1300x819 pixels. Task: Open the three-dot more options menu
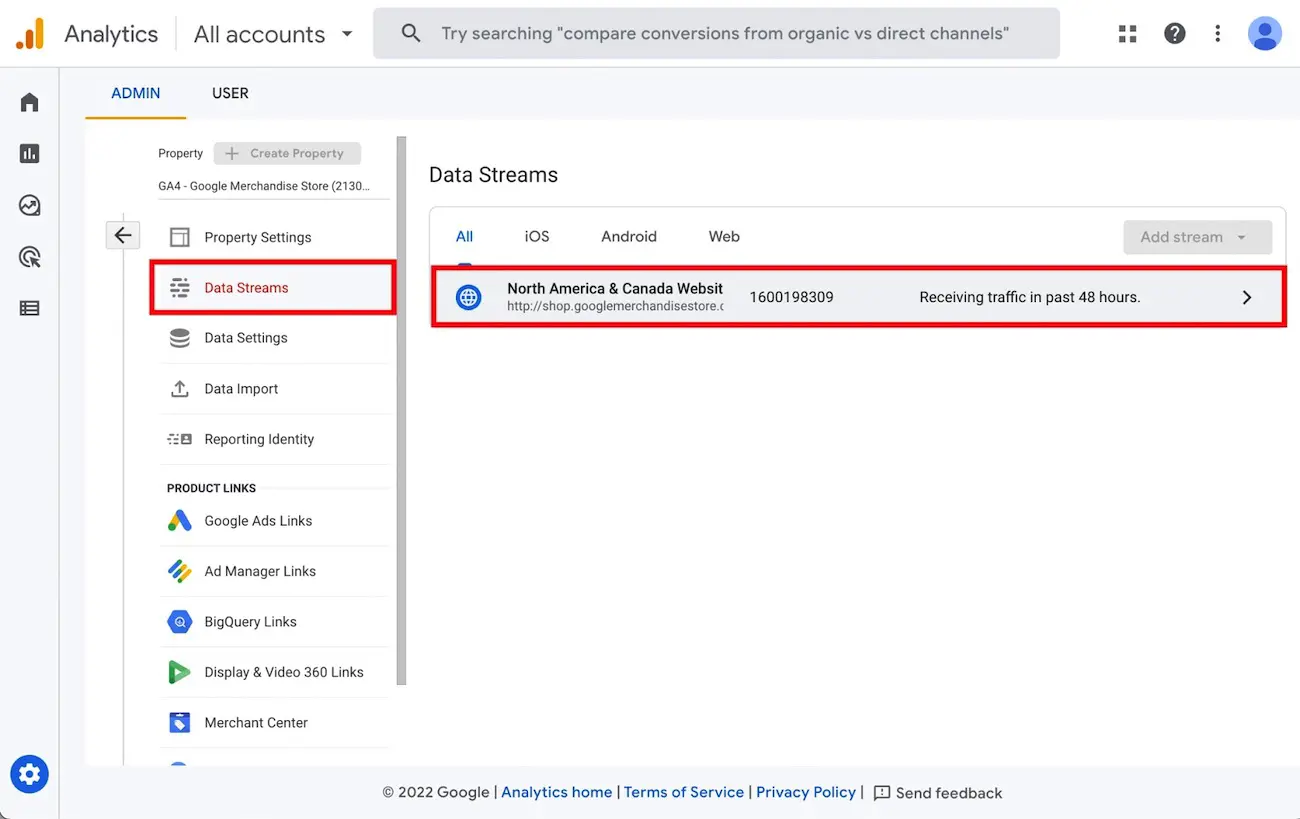tap(1218, 34)
